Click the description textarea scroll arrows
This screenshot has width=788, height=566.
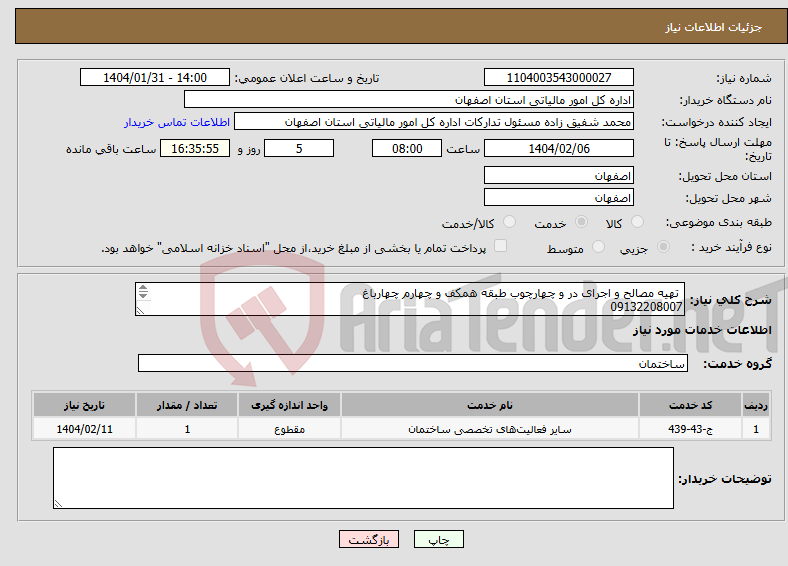(x=143, y=291)
